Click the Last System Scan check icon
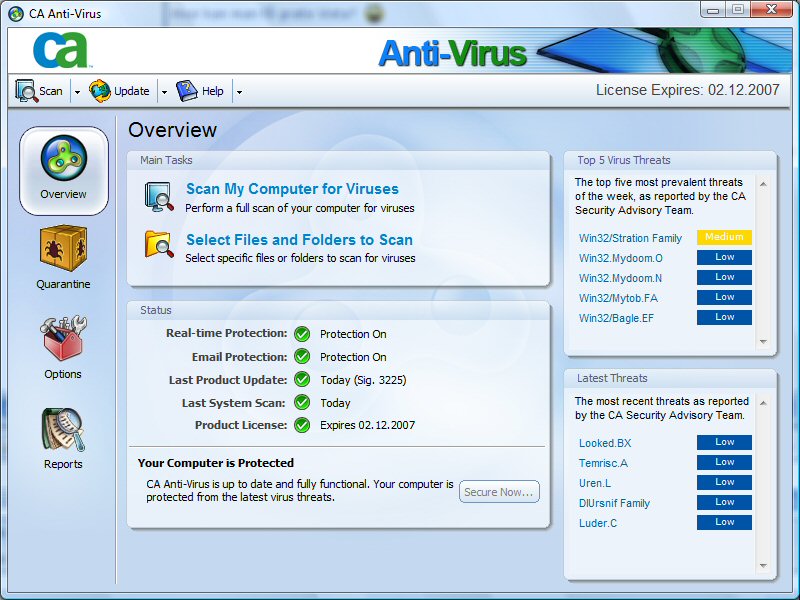The width and height of the screenshot is (800, 600). [x=302, y=403]
